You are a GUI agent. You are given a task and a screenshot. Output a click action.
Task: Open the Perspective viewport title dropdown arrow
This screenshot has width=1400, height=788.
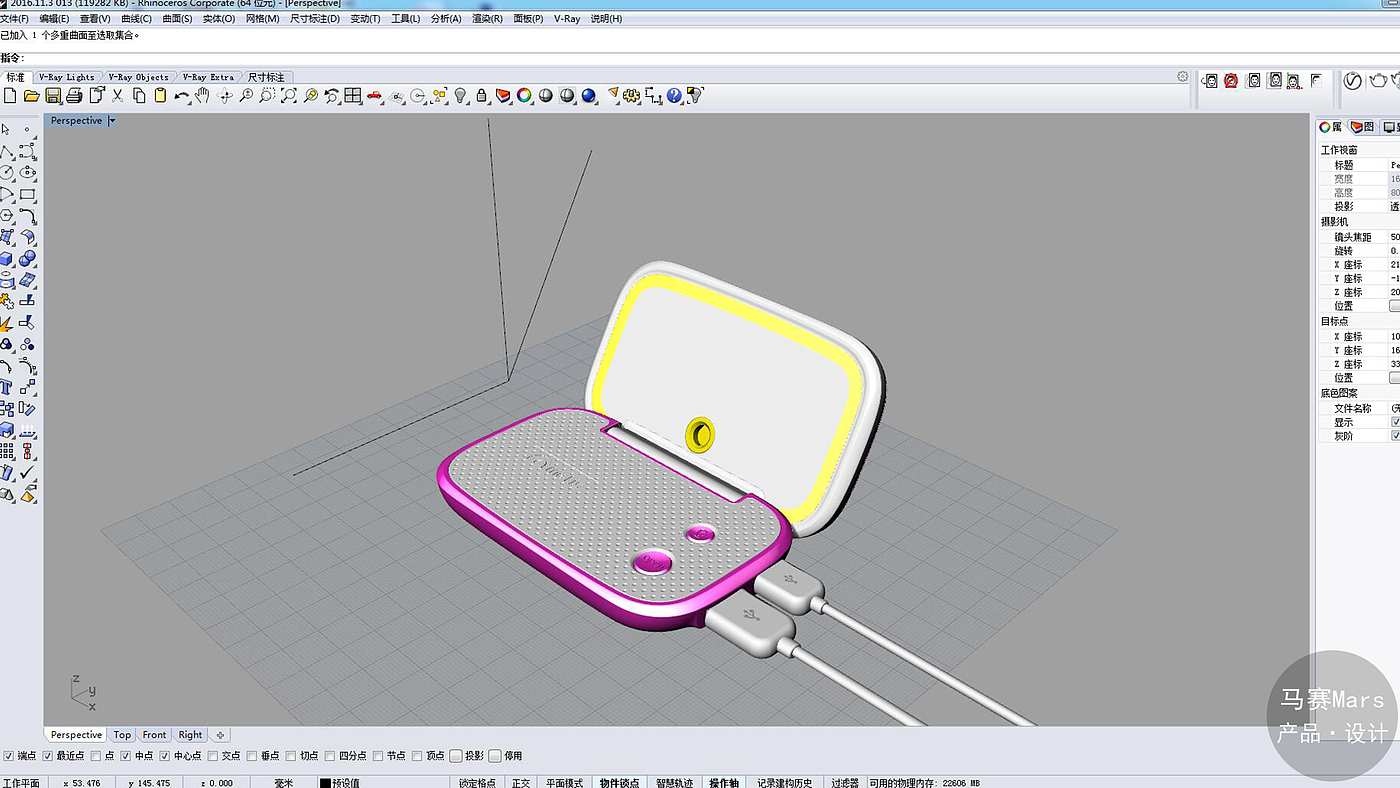click(x=112, y=121)
